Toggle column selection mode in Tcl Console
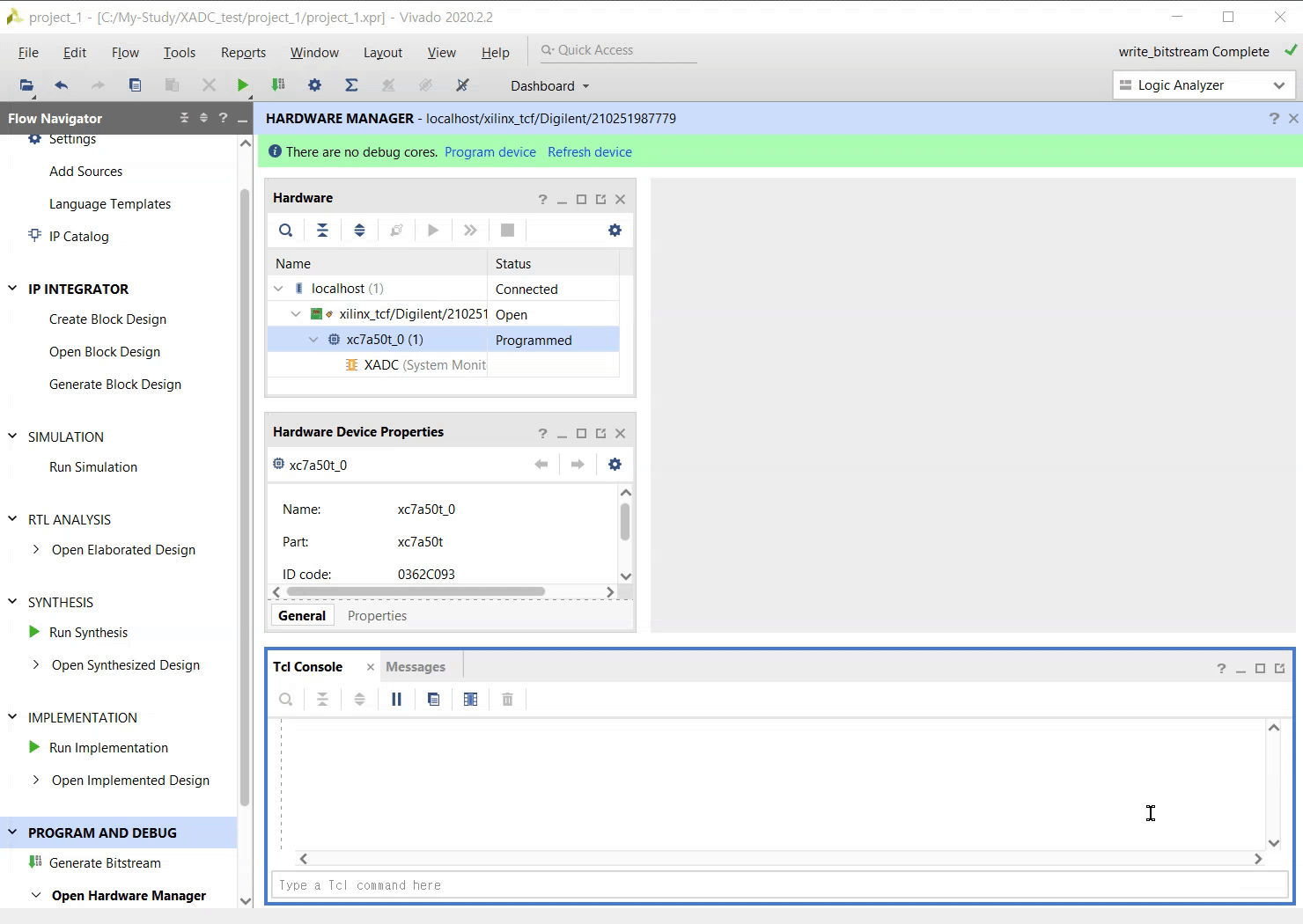Image resolution: width=1303 pixels, height=924 pixels. tap(470, 700)
